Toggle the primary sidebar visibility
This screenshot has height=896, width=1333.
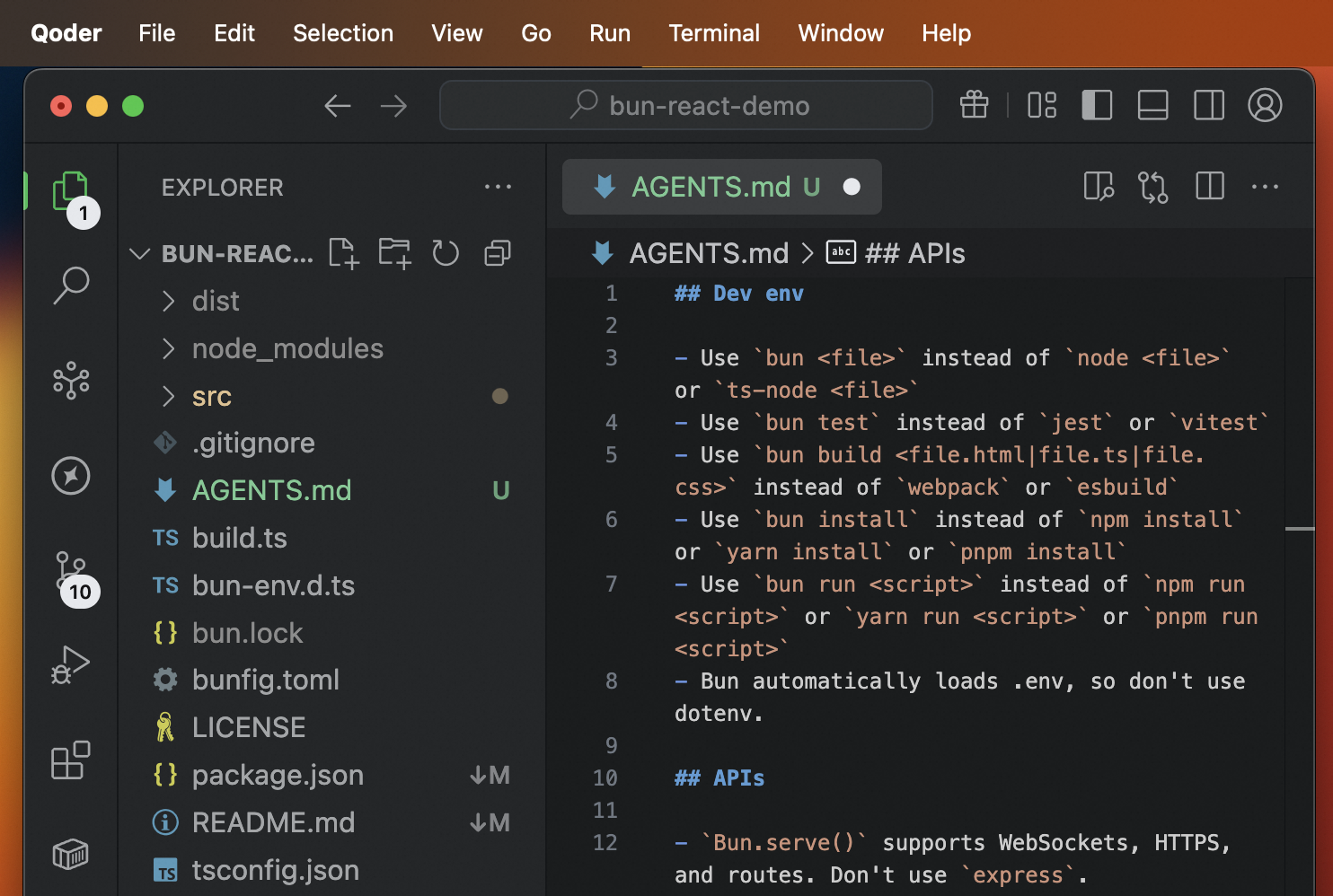(x=1097, y=106)
